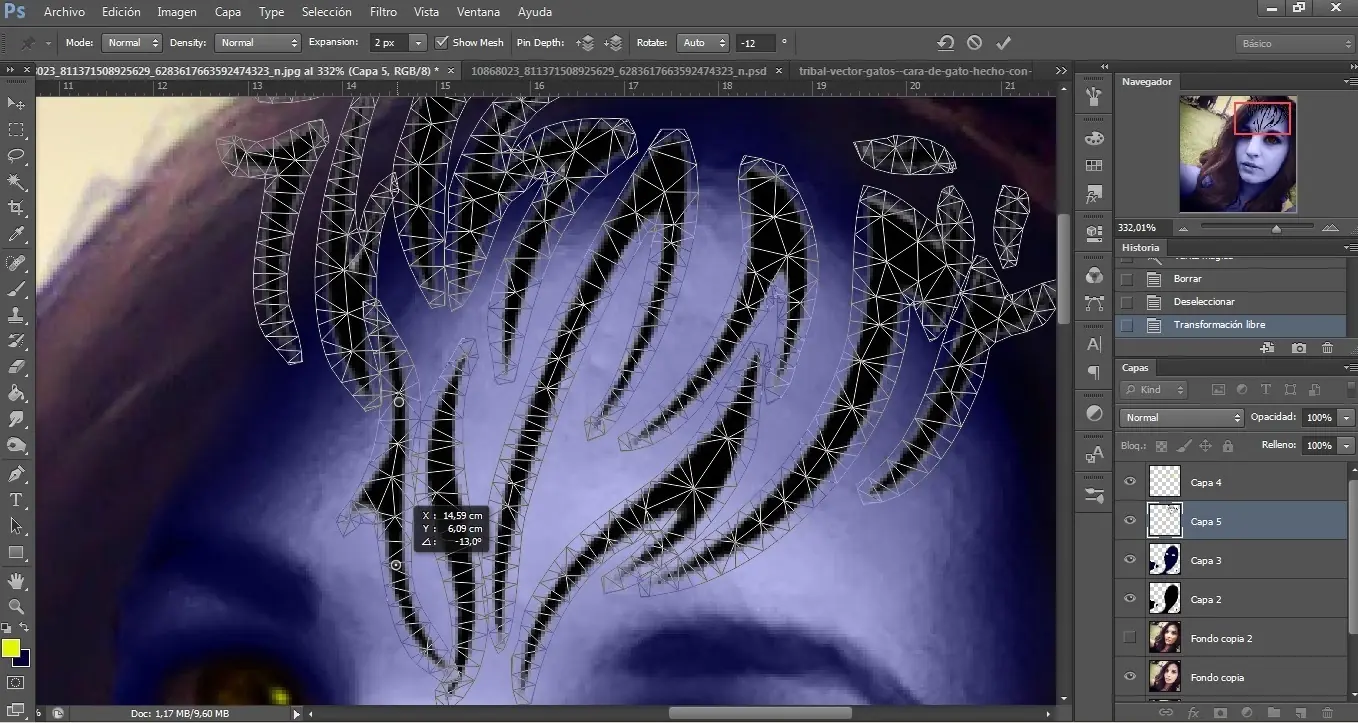This screenshot has width=1358, height=723.
Task: Select the Path Selection tool
Action: click(x=16, y=525)
